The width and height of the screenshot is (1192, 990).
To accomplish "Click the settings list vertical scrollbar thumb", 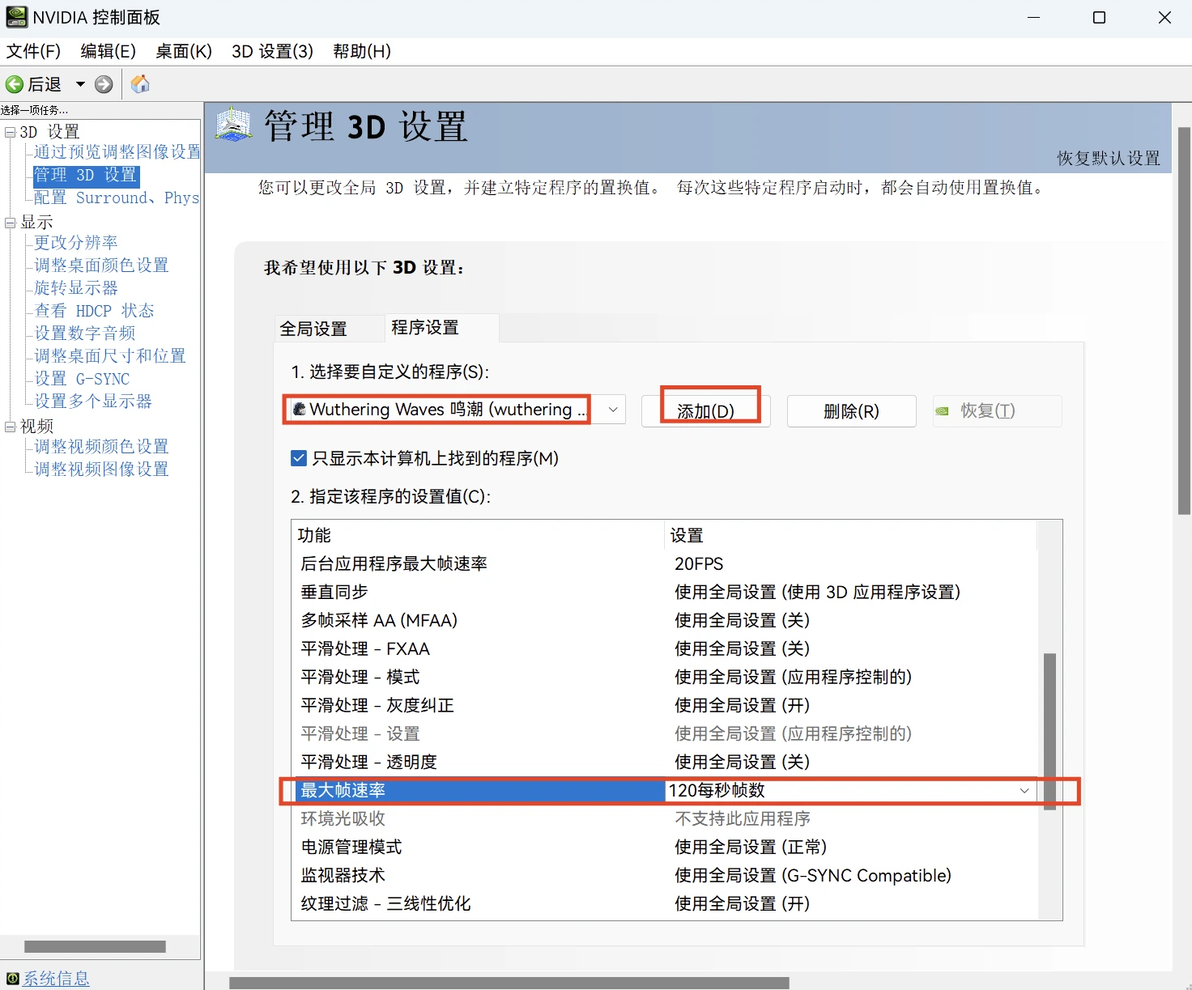I will [1050, 731].
